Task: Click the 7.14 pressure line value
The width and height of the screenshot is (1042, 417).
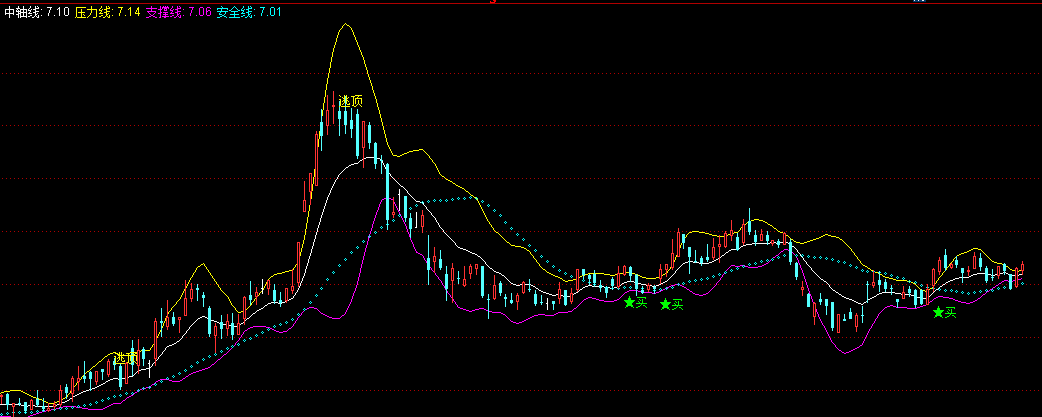Action: (129, 12)
